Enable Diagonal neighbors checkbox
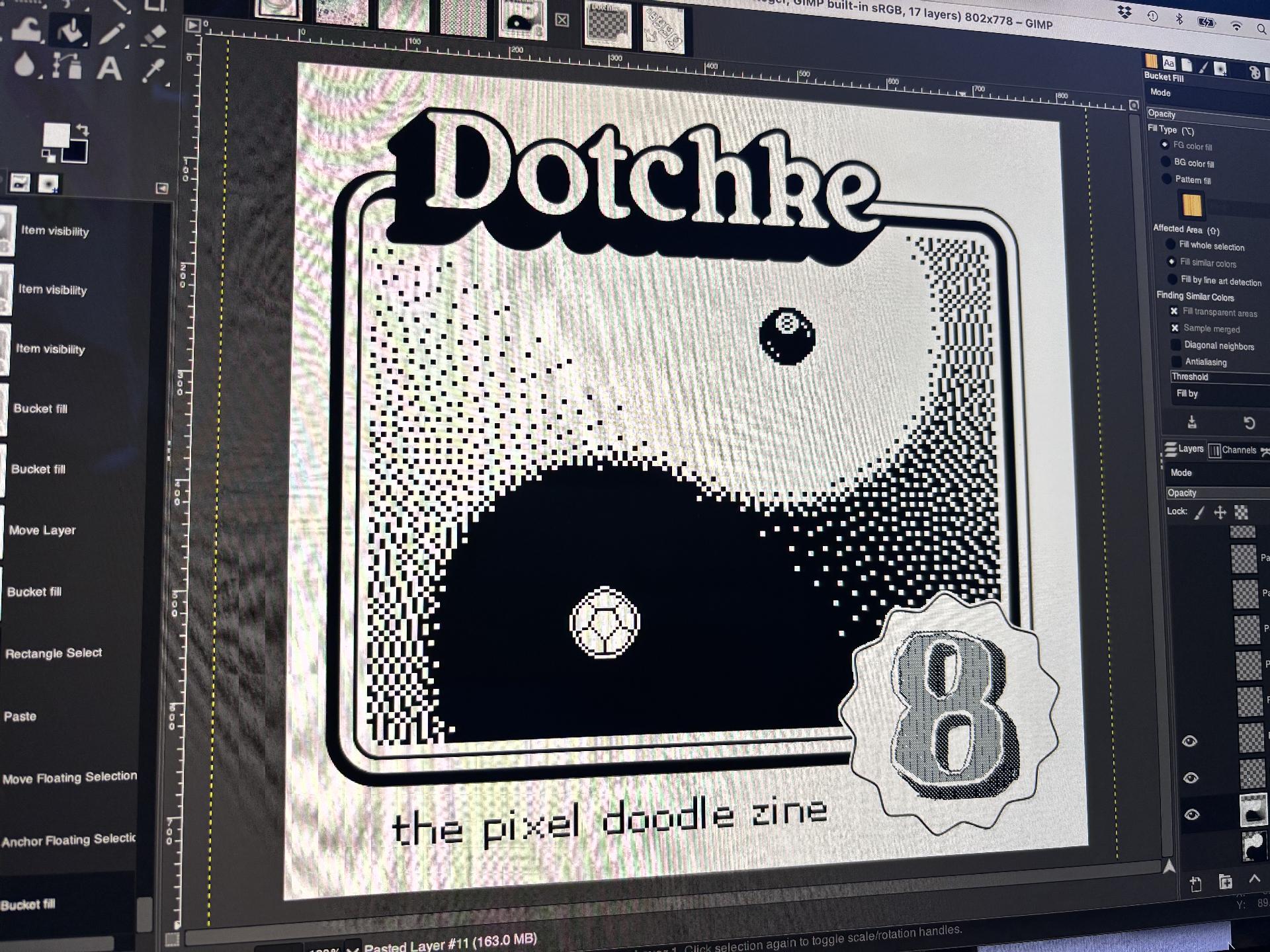Viewport: 1270px width, 952px height. [x=1175, y=344]
